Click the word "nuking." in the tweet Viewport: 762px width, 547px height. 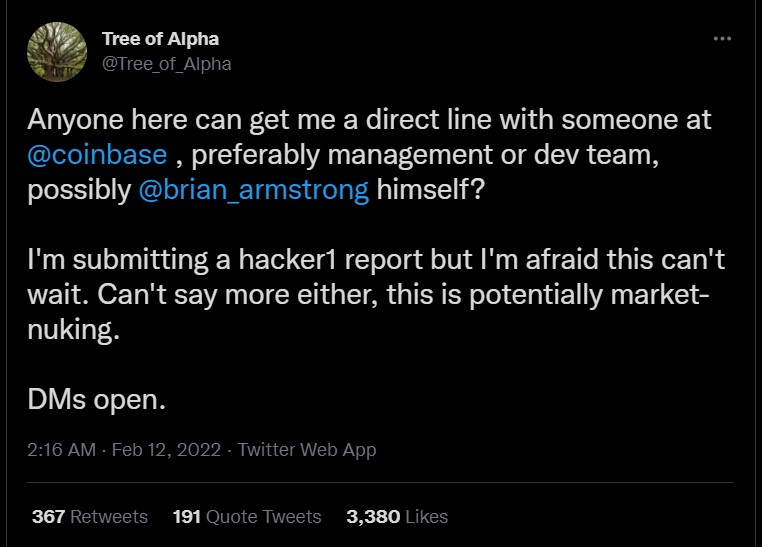pos(73,330)
